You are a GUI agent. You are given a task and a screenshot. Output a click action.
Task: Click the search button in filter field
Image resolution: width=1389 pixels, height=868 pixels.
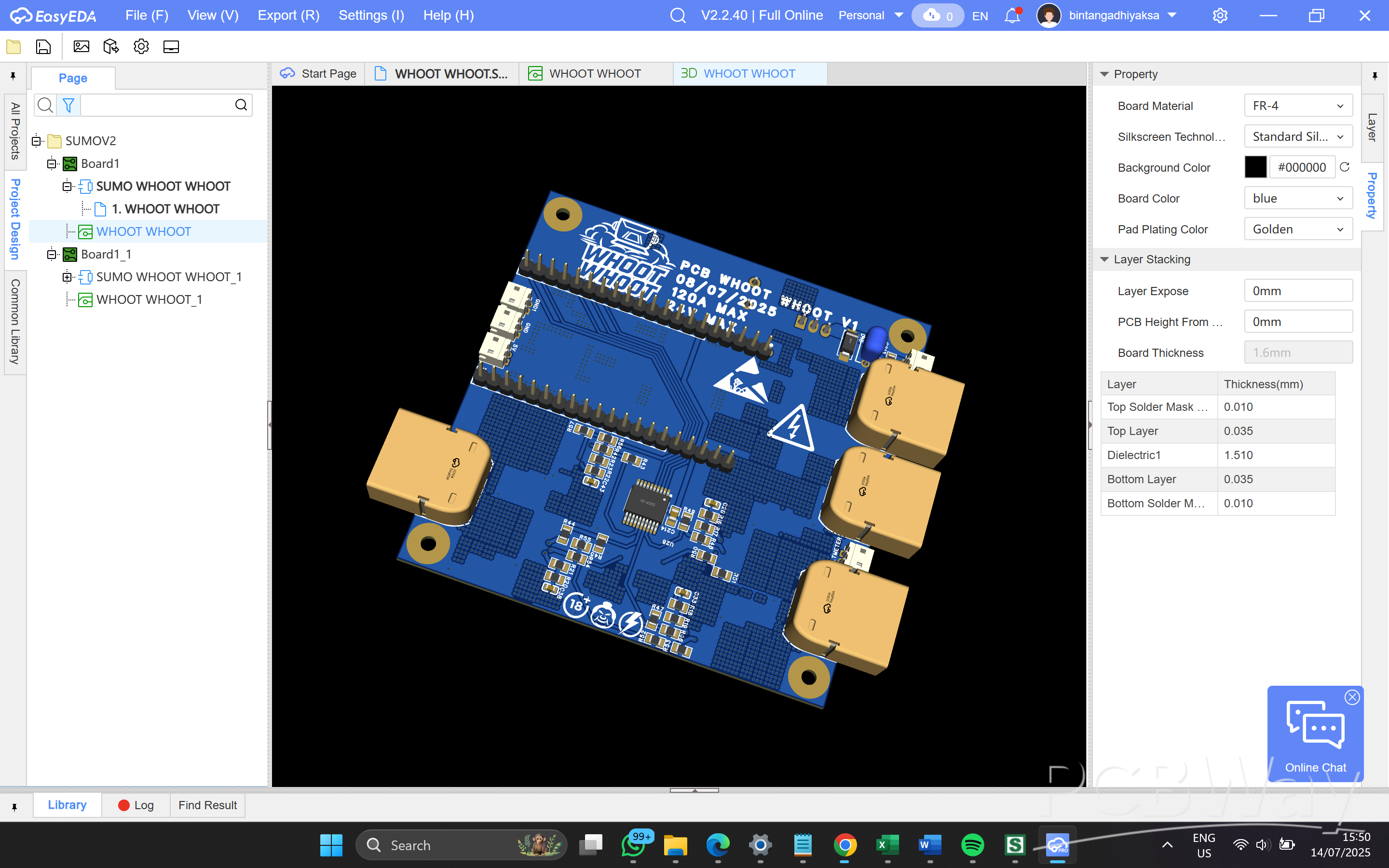(241, 105)
